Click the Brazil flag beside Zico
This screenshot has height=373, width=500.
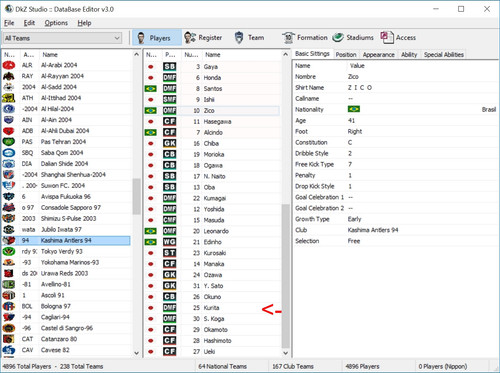[x=151, y=110]
